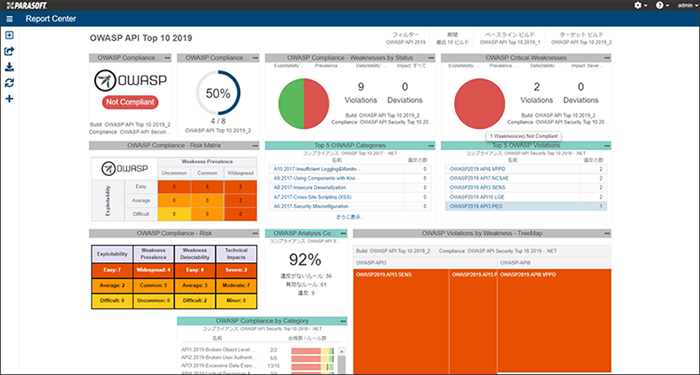Open the help question mark menu
700x375 pixels.
[662, 5]
